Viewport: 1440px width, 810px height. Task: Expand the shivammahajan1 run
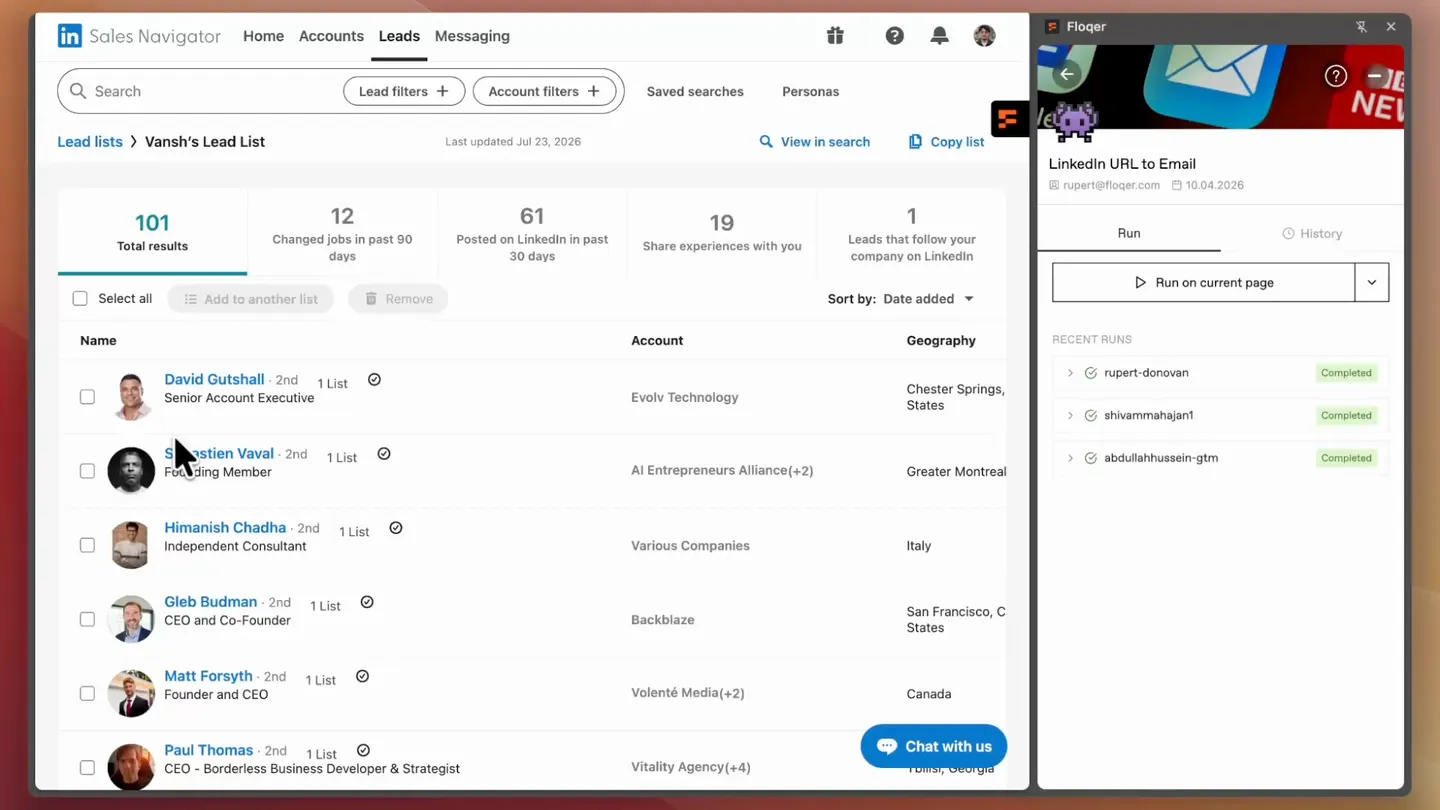coord(1070,415)
